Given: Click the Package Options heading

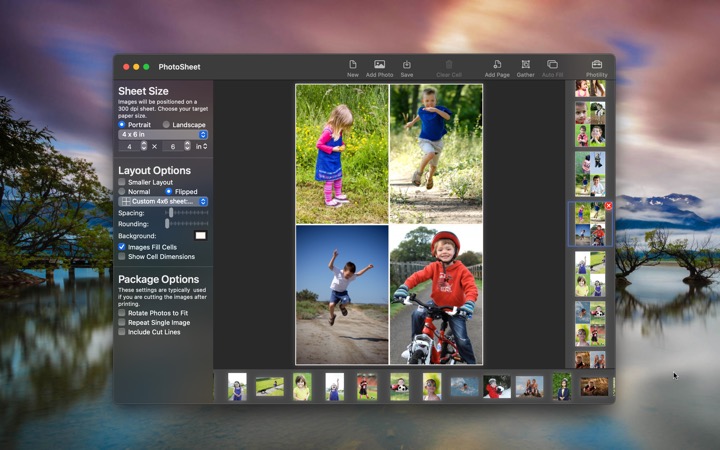Looking at the screenshot, I should [158, 279].
